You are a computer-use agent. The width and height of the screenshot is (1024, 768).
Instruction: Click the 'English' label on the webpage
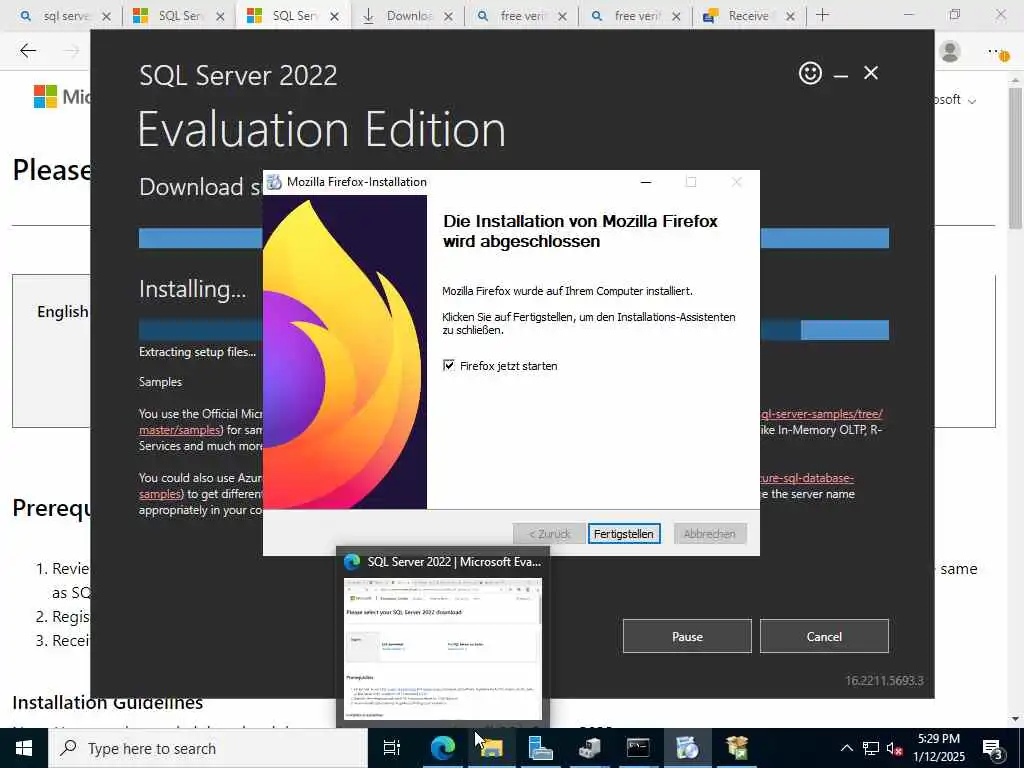click(63, 312)
